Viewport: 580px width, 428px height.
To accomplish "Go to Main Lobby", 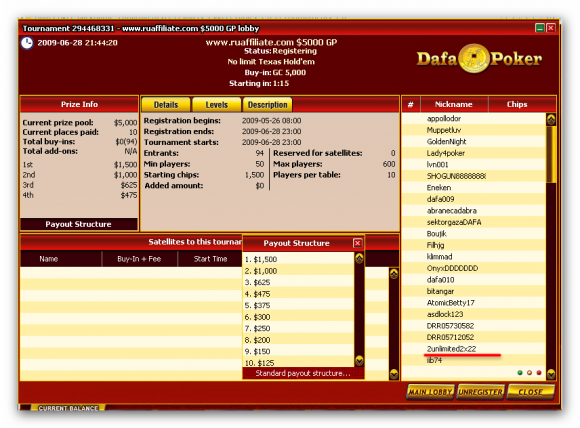I will 430,392.
